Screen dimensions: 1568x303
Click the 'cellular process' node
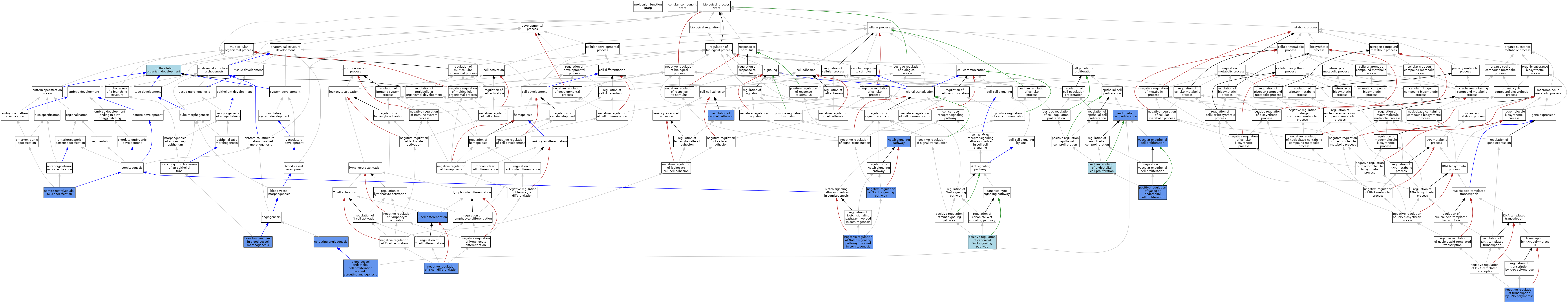(879, 28)
